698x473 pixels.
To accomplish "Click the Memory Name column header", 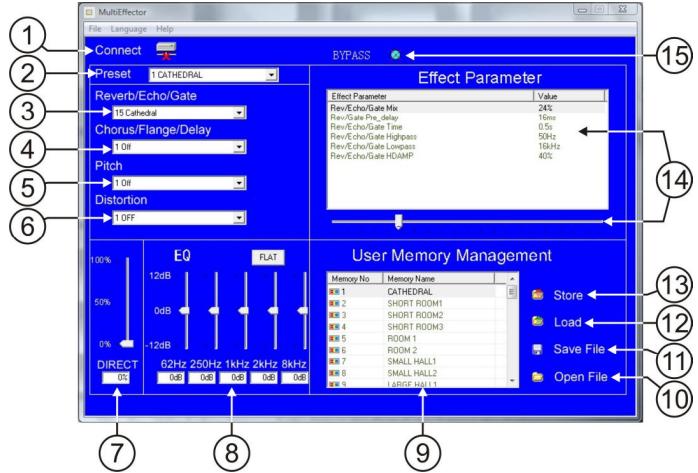I will (438, 279).
